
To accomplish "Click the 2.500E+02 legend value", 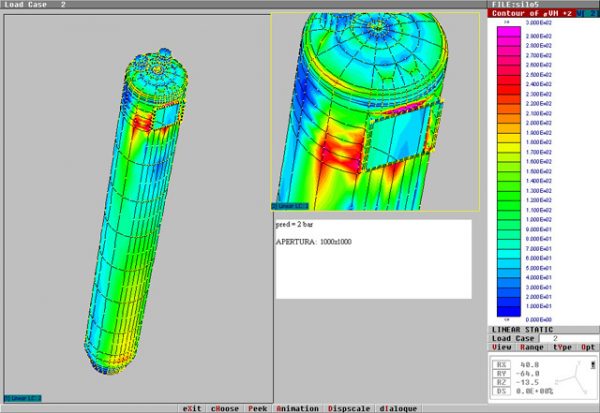I will tap(539, 75).
